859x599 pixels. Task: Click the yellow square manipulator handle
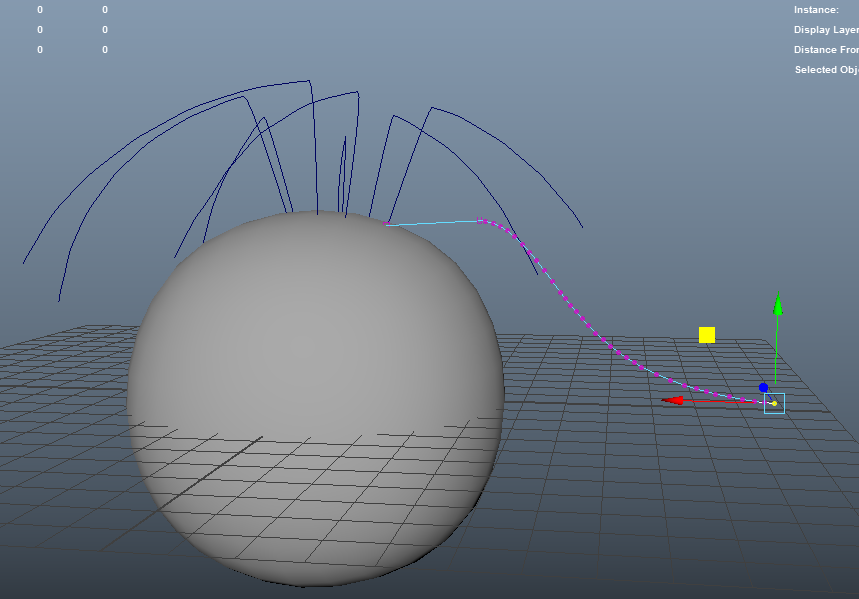[707, 335]
